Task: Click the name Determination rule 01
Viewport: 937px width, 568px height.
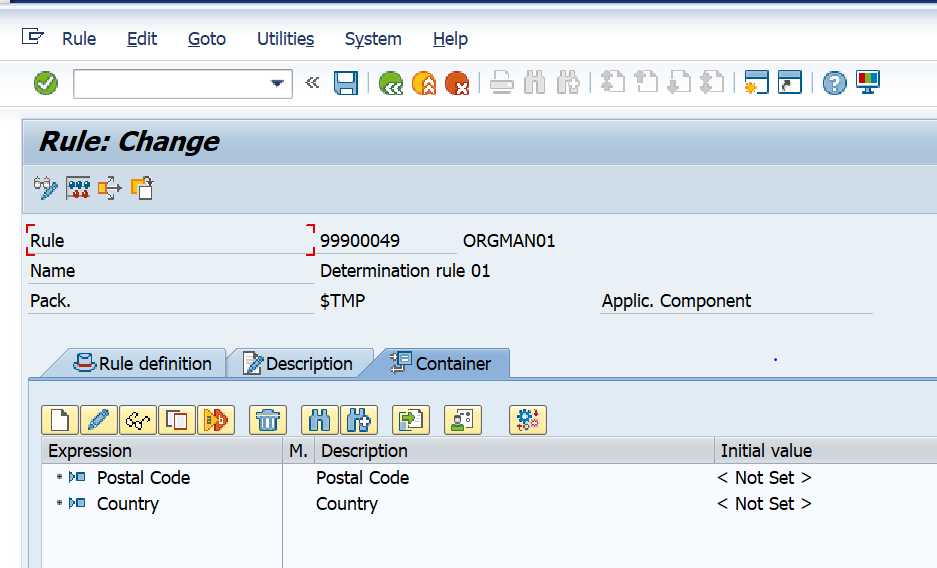Action: click(405, 271)
